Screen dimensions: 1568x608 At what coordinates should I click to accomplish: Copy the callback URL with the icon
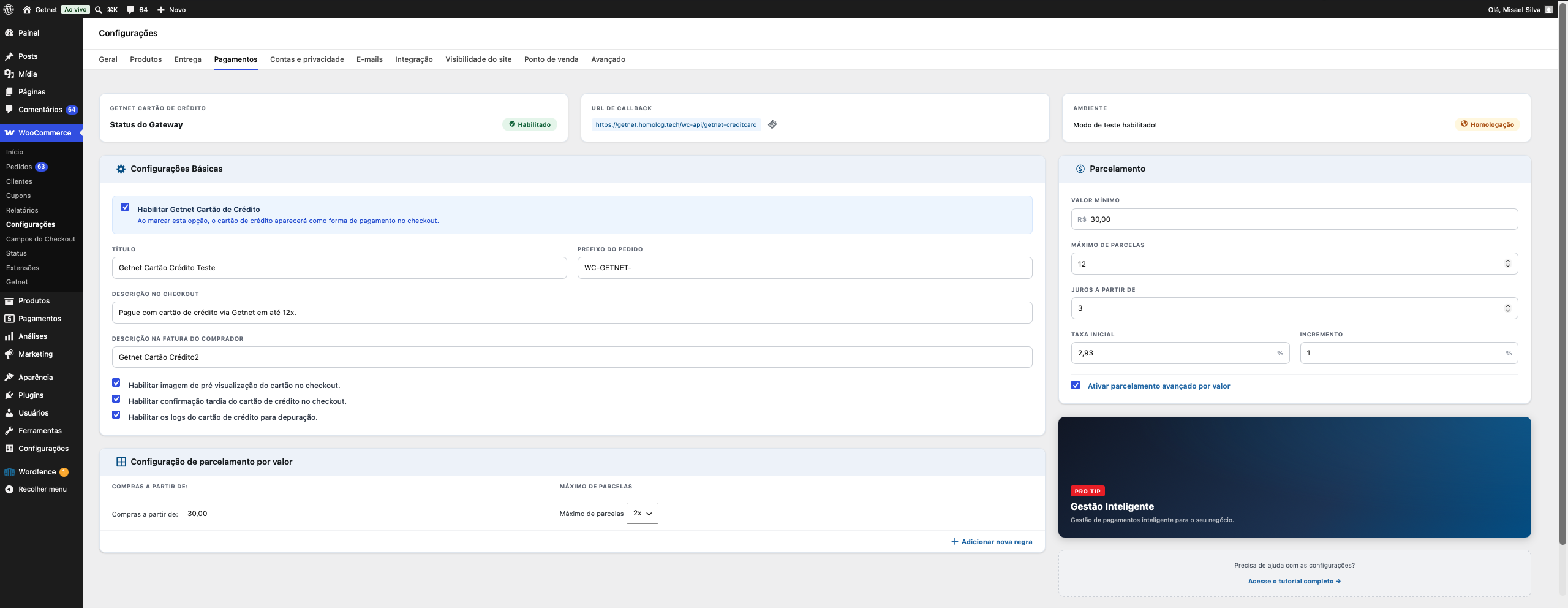point(772,124)
